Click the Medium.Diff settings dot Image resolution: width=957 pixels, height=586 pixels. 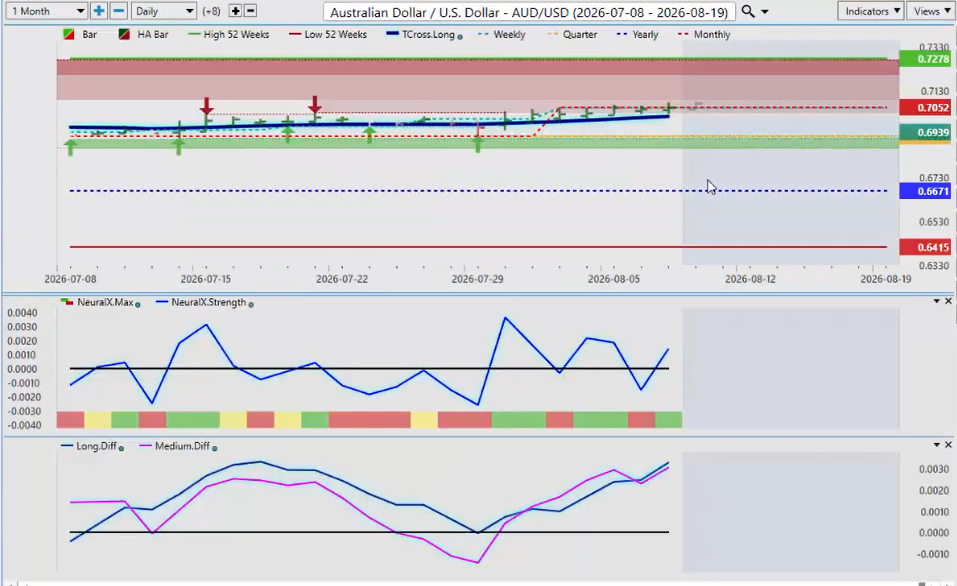click(214, 448)
